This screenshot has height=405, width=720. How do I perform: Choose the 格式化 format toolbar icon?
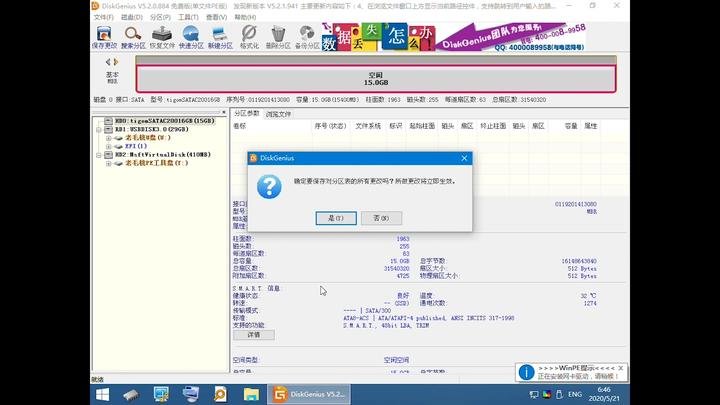coord(249,37)
